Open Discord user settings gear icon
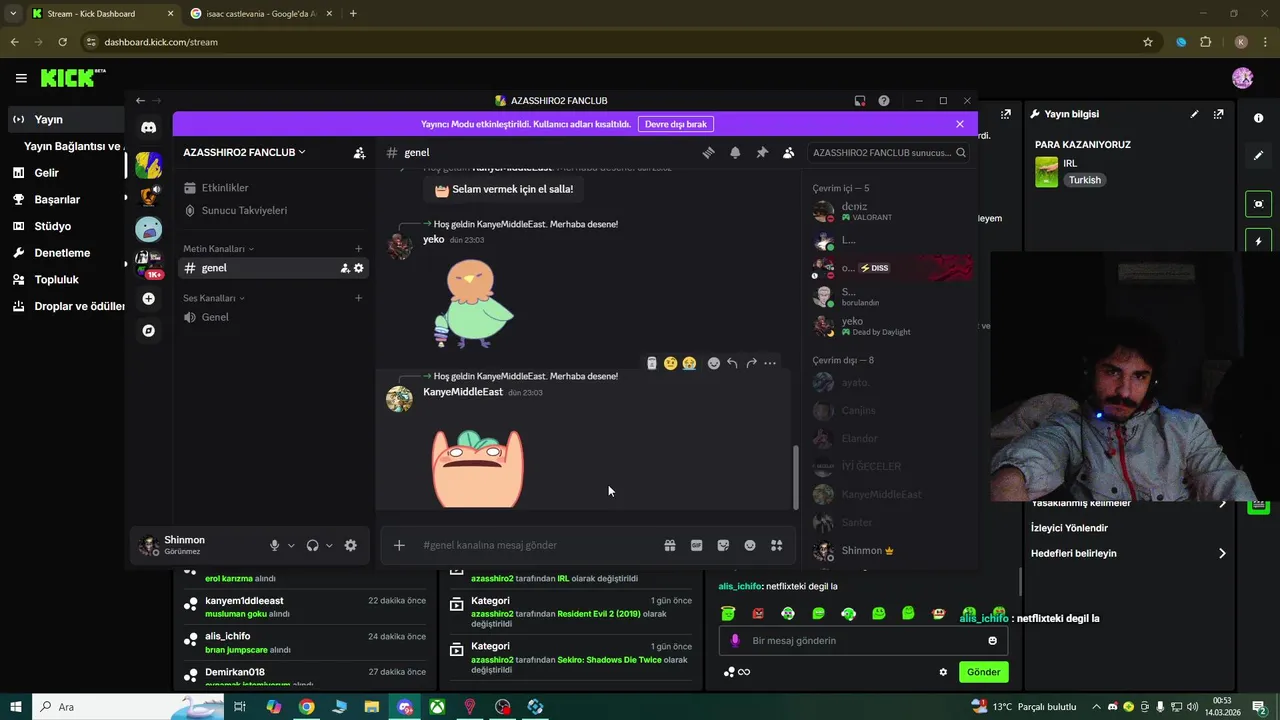This screenshot has height=720, width=1280. click(x=350, y=545)
